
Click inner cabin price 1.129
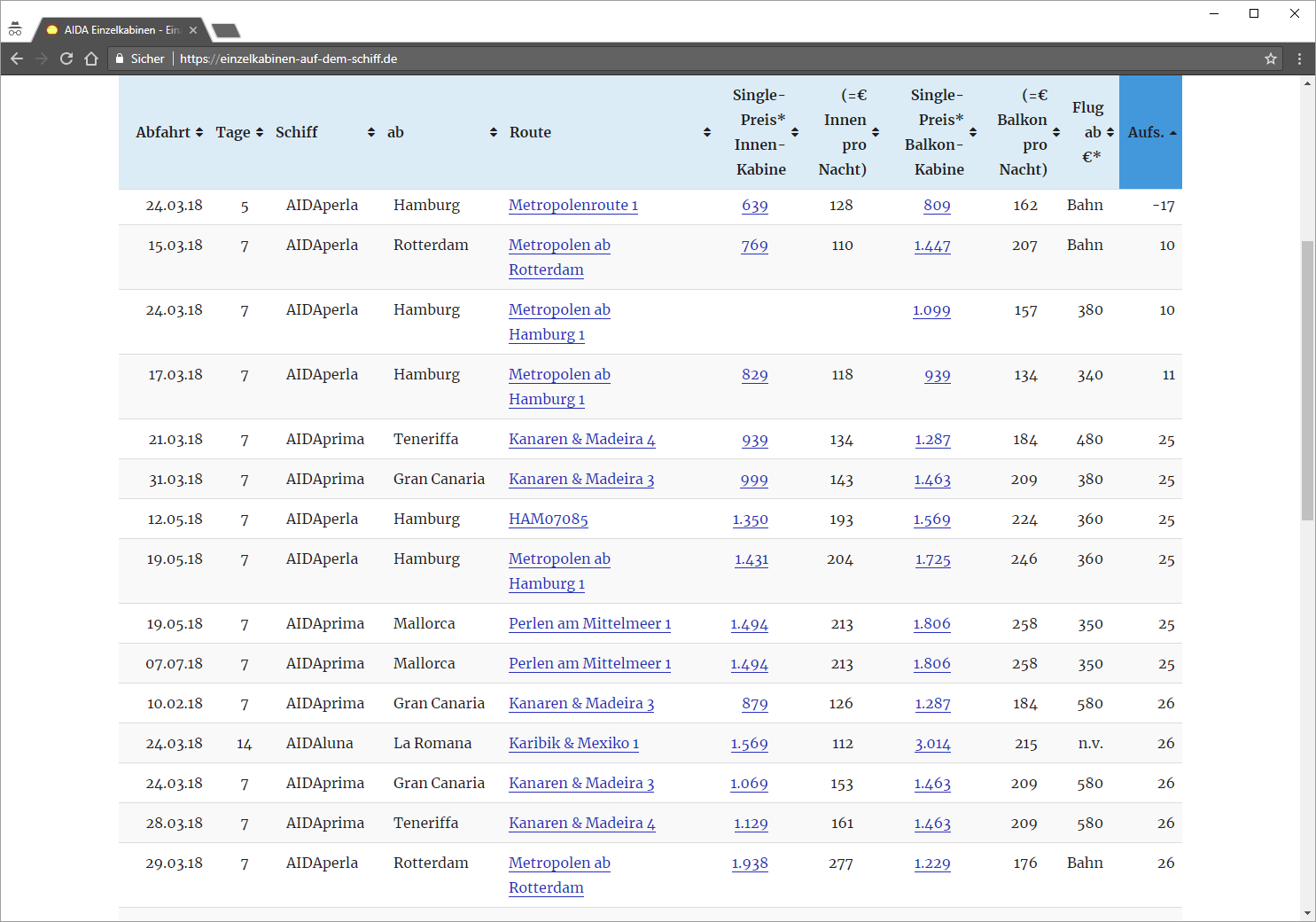click(751, 824)
